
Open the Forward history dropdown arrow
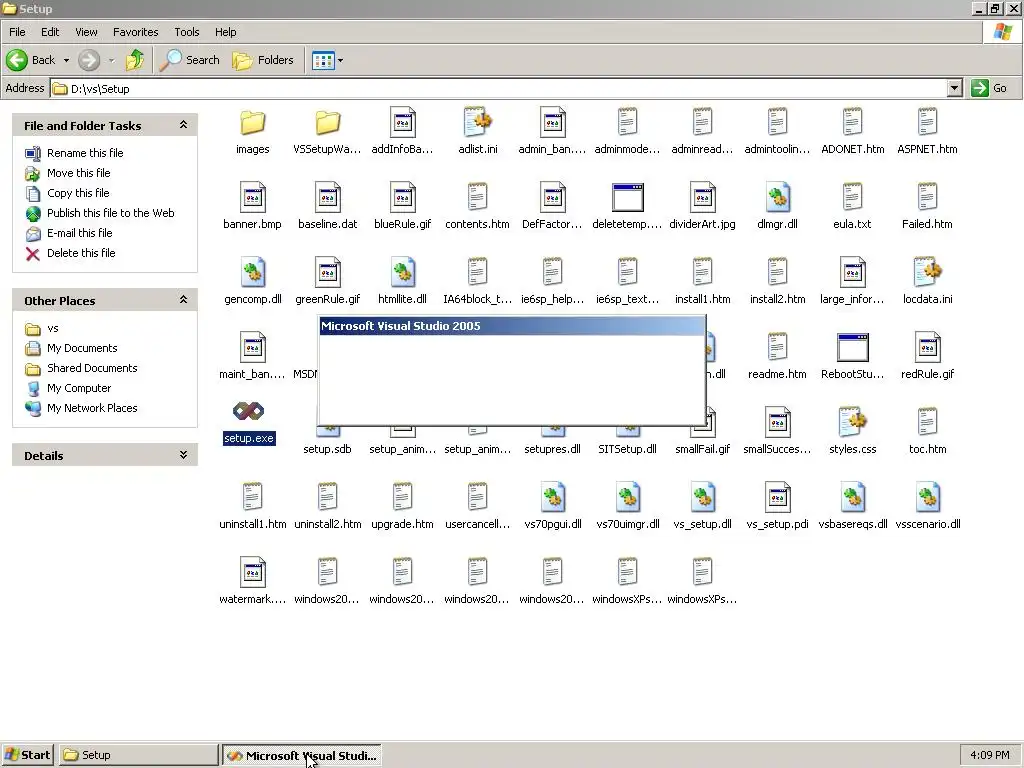click(111, 60)
